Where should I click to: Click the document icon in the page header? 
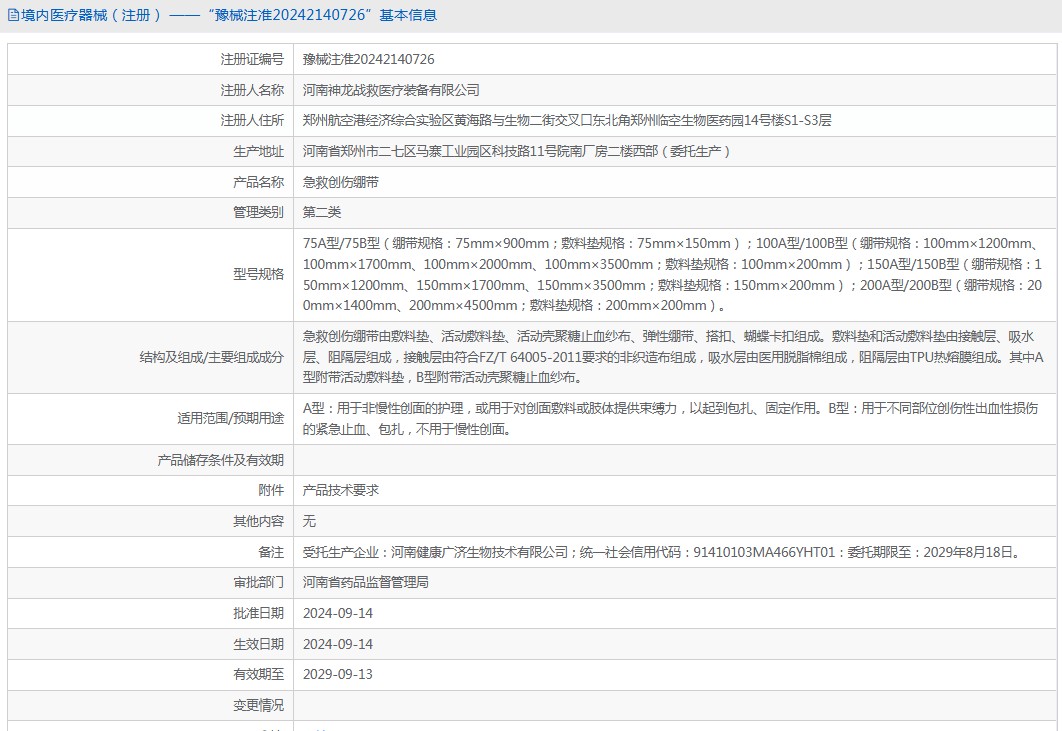pos(12,16)
